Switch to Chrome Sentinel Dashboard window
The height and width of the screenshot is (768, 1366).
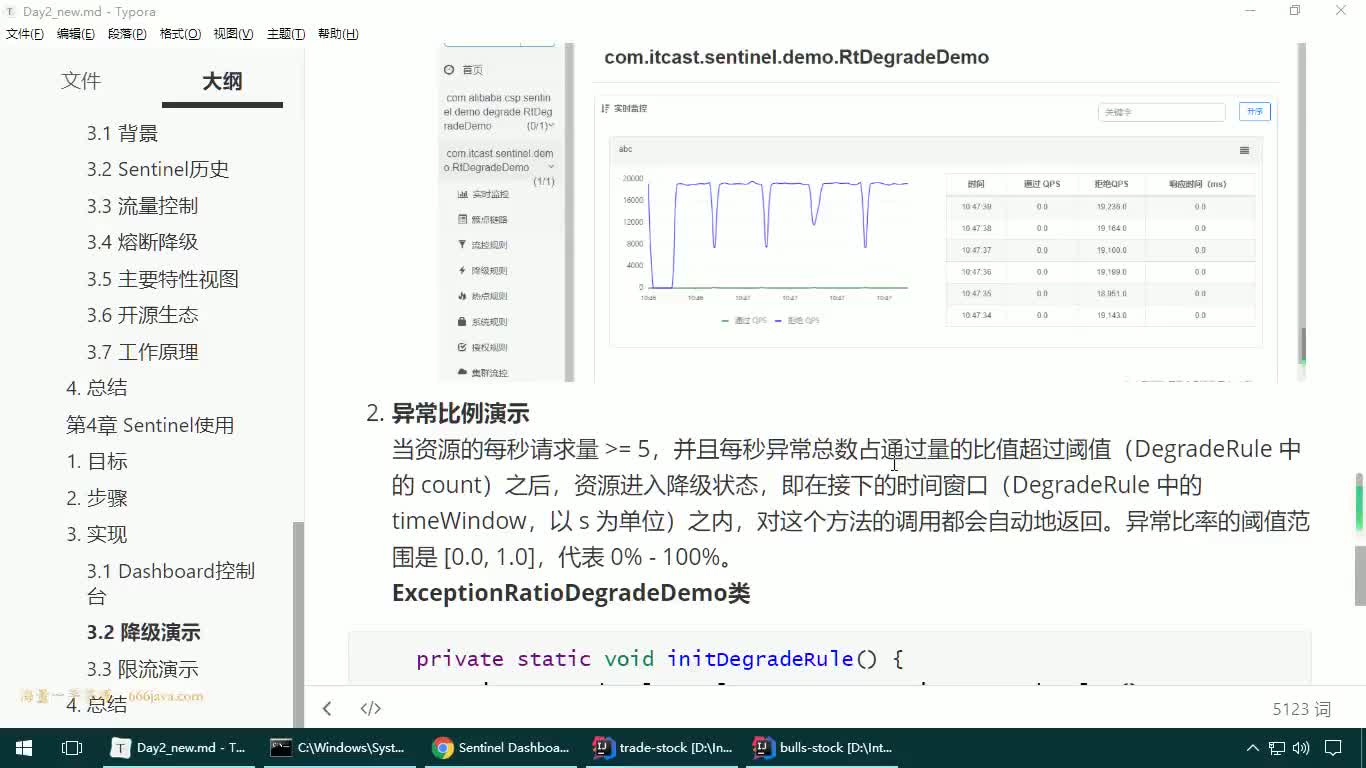point(501,748)
